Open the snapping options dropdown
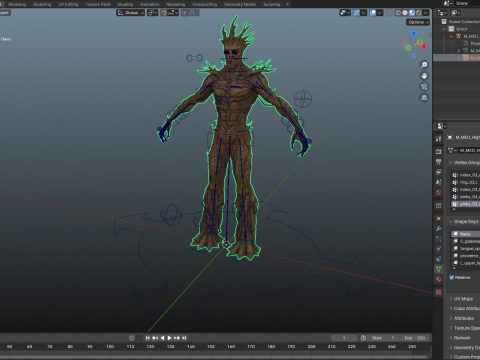 pos(173,13)
